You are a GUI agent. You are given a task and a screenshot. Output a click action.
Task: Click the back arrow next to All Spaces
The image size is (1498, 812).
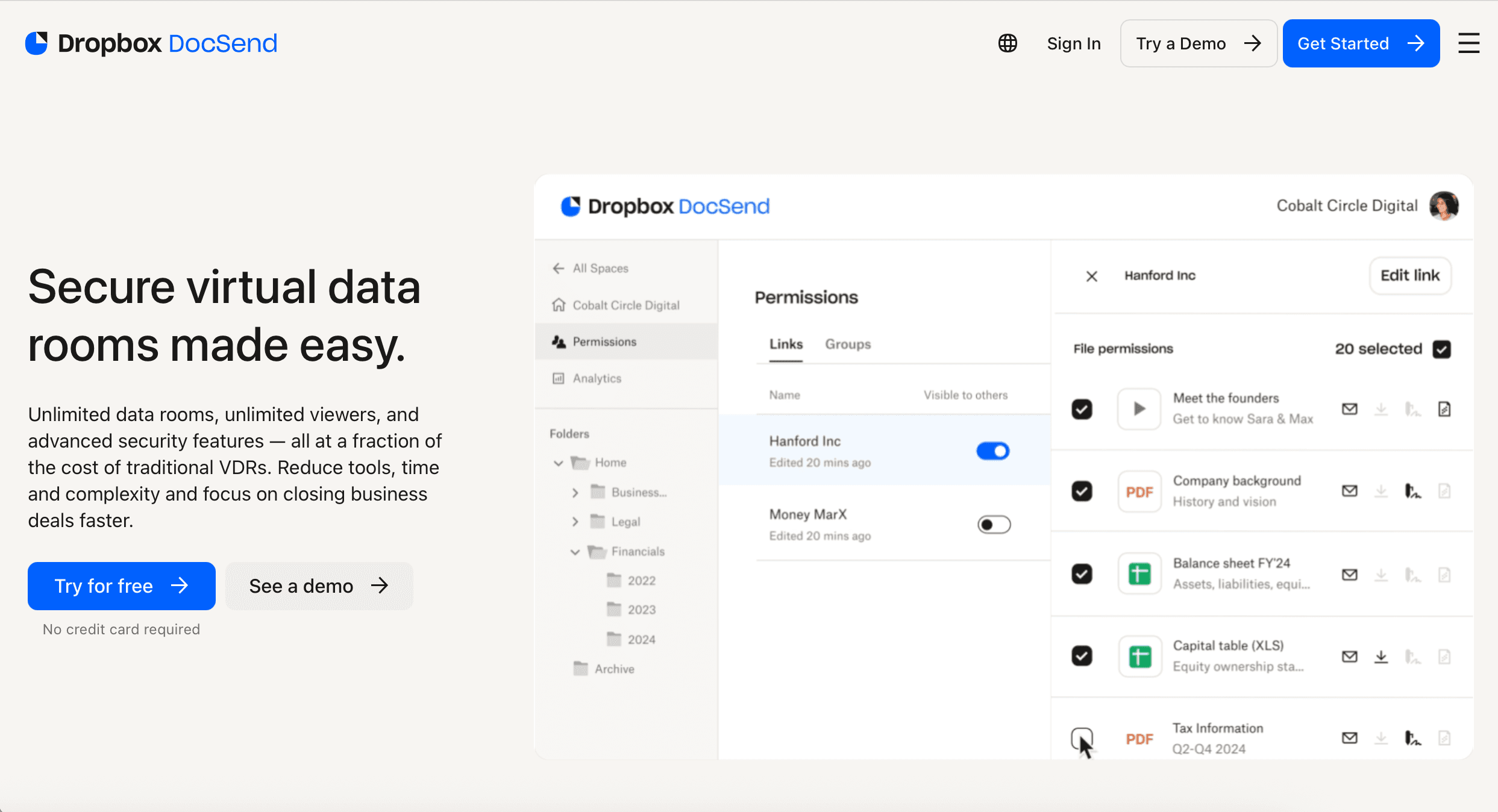[x=559, y=268]
